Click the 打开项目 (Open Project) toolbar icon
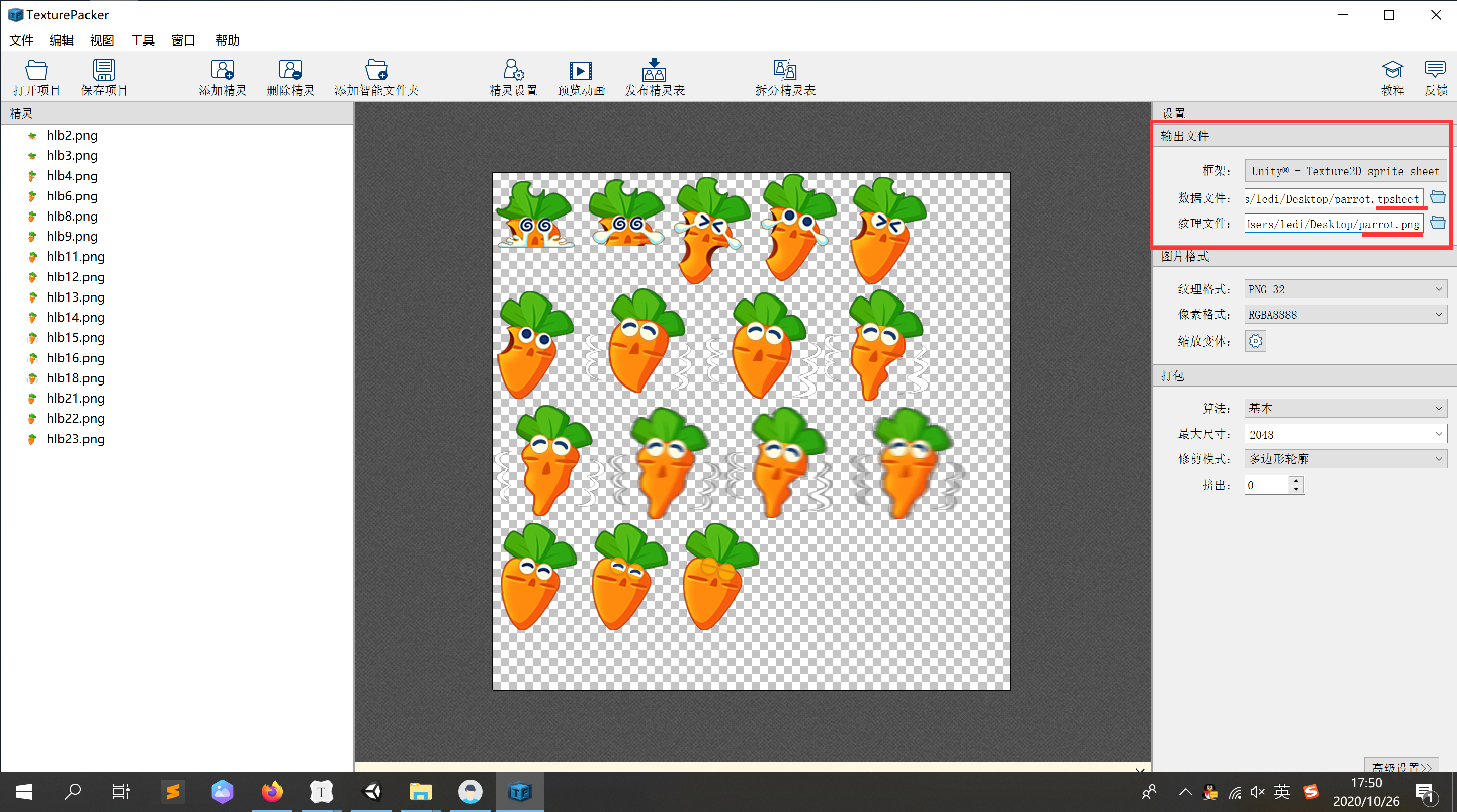Viewport: 1457px width, 812px height. [36, 71]
